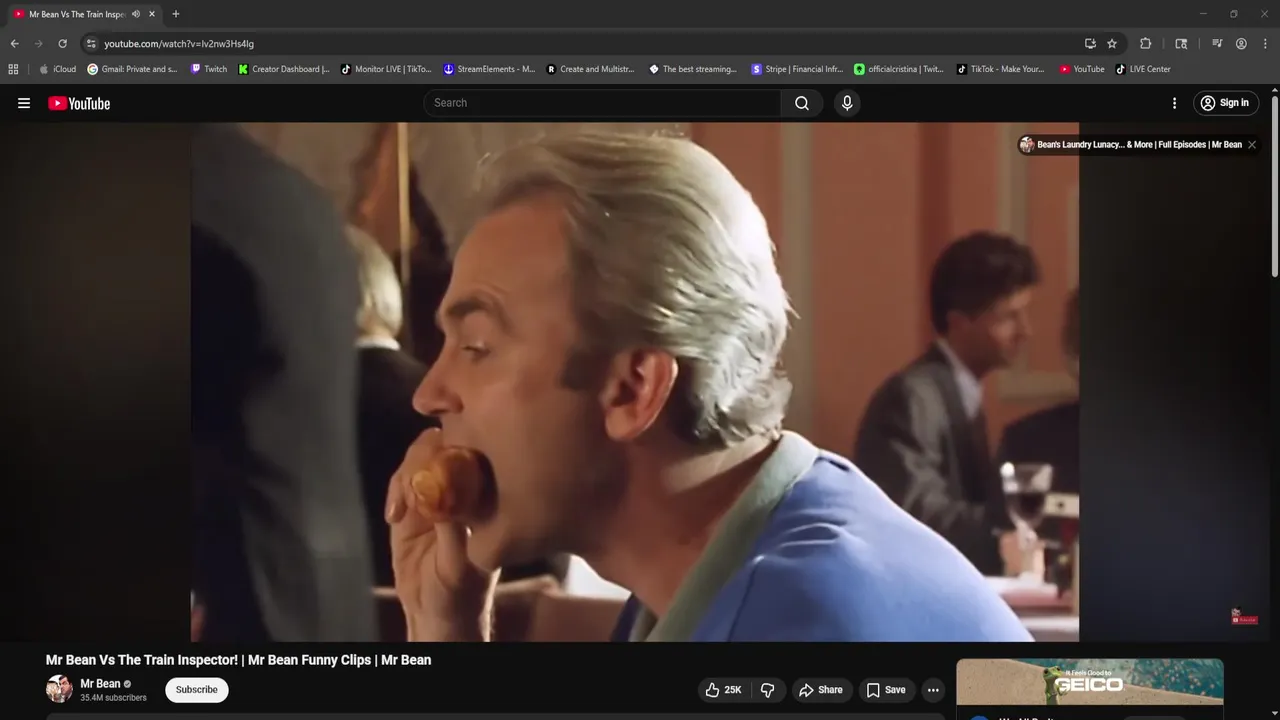Screen dimensions: 1280x720
Task: Open the tab search icon in toolbar
Action: point(1181,44)
